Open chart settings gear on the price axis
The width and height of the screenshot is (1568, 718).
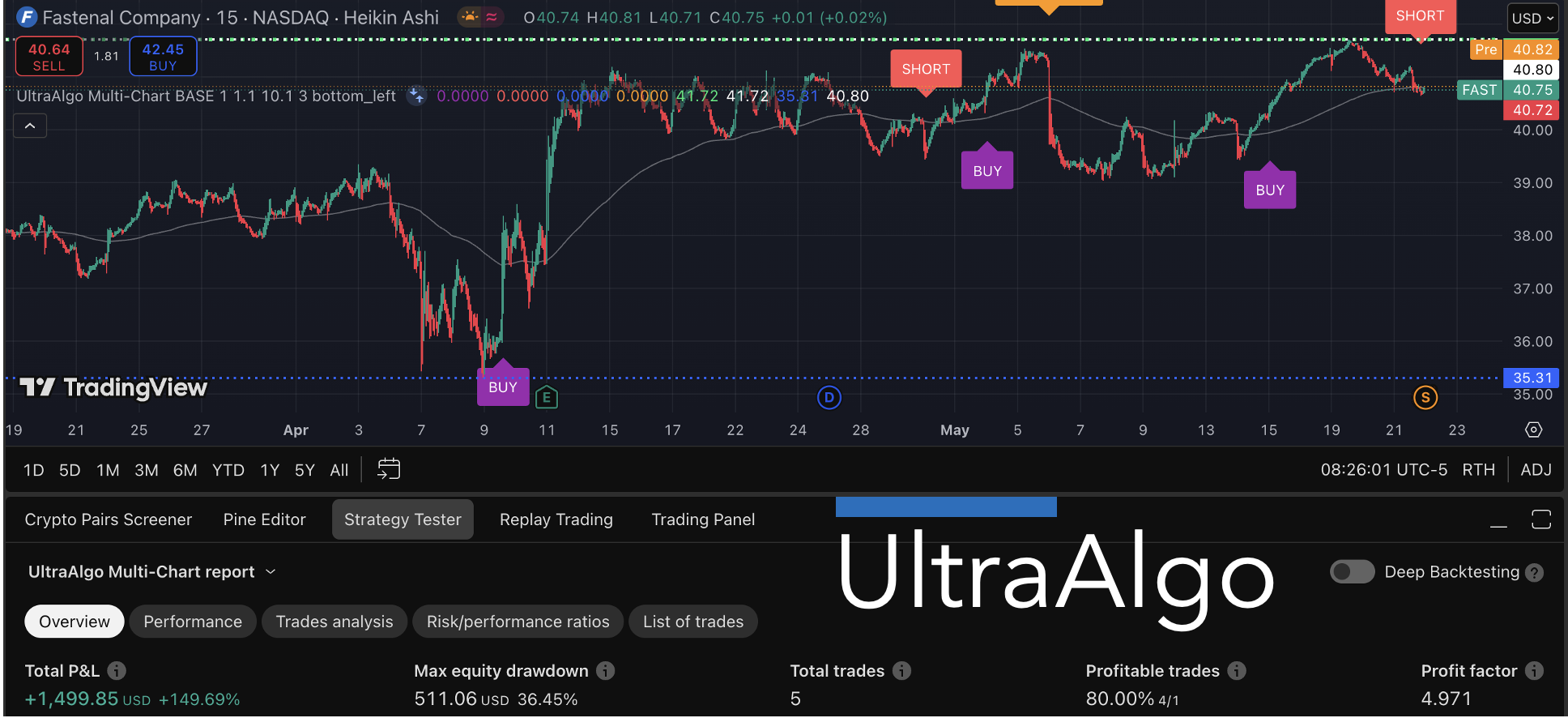point(1534,430)
